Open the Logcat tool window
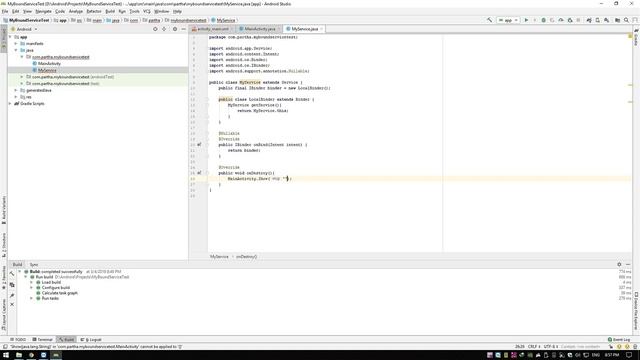The height and width of the screenshot is (360, 640). click(x=91, y=339)
